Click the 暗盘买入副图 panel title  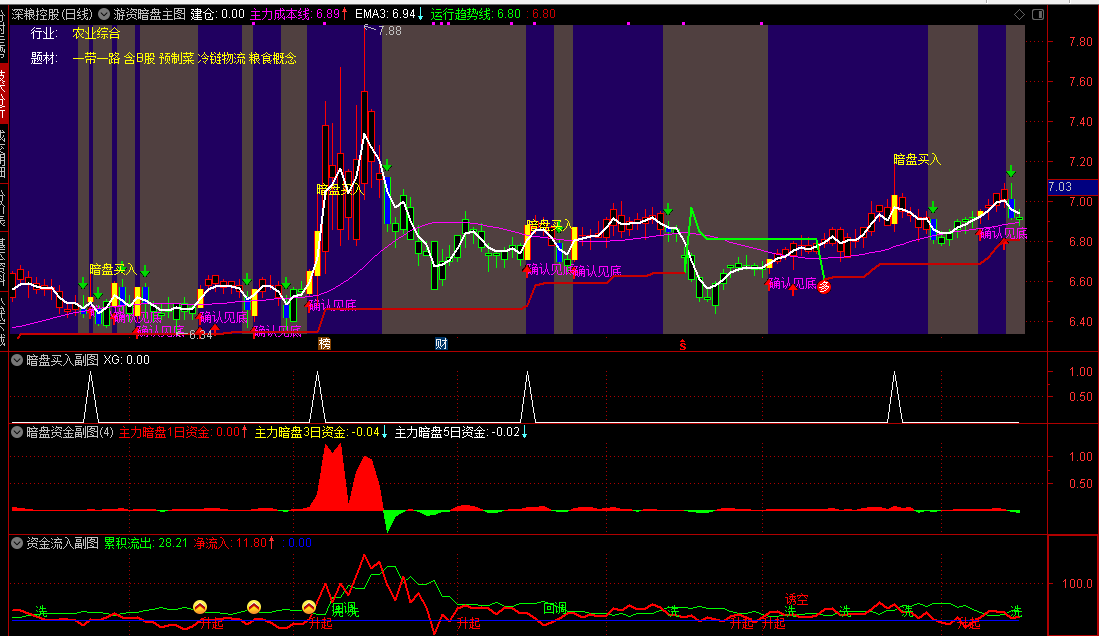coord(62,360)
